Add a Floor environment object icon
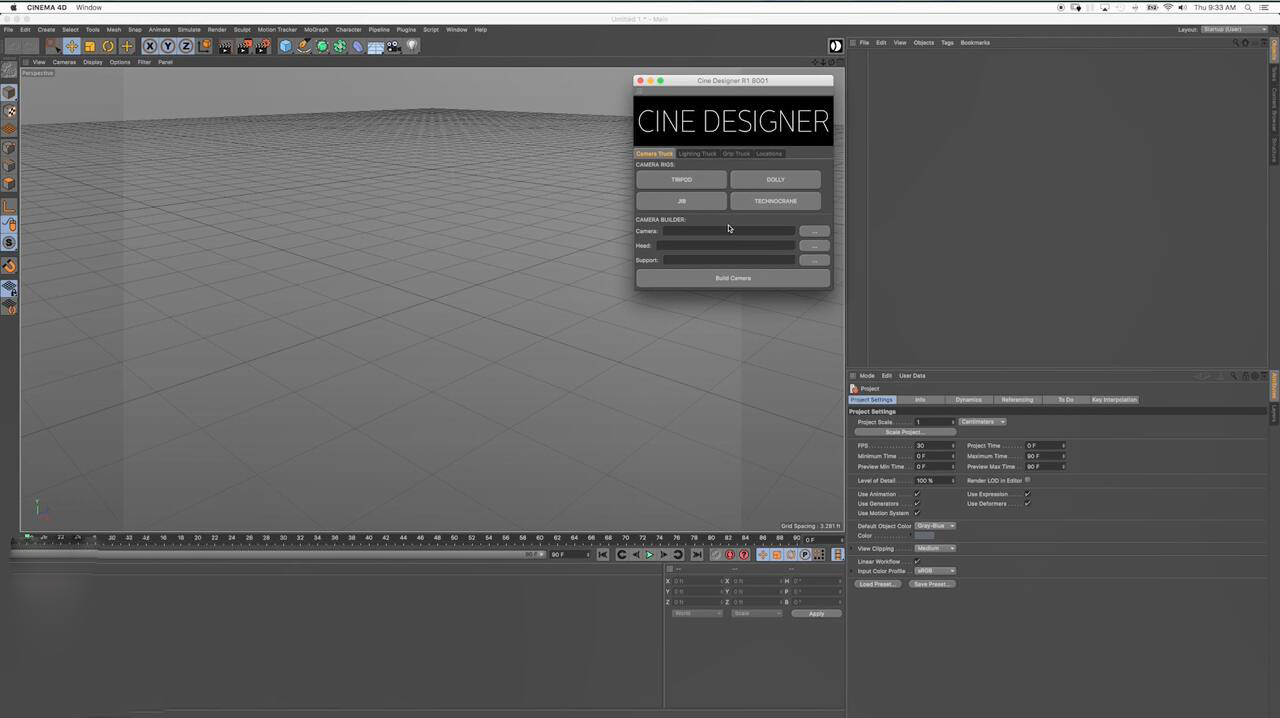 pos(375,46)
